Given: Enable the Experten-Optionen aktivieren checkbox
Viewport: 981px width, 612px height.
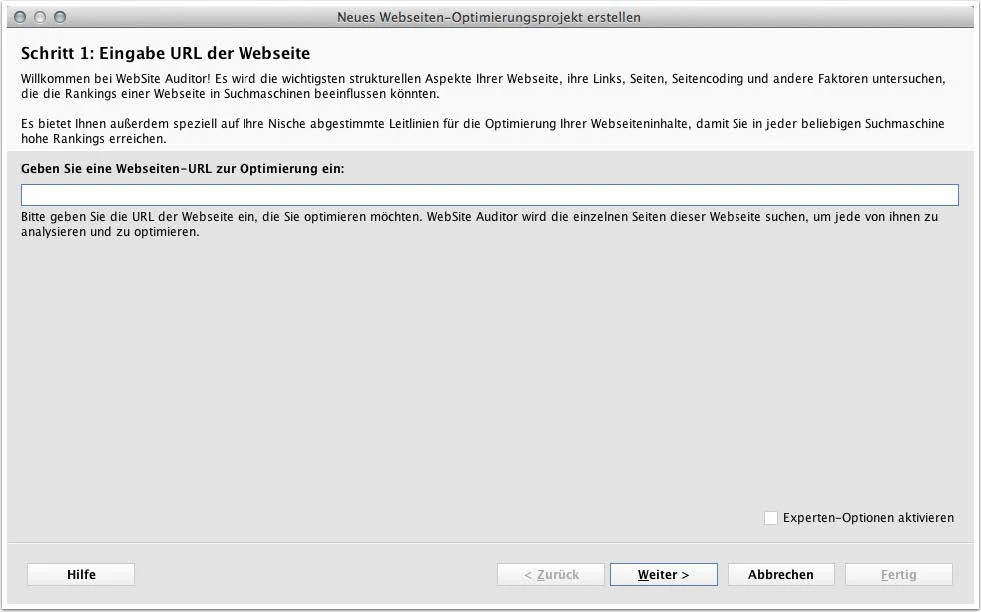Looking at the screenshot, I should (771, 518).
